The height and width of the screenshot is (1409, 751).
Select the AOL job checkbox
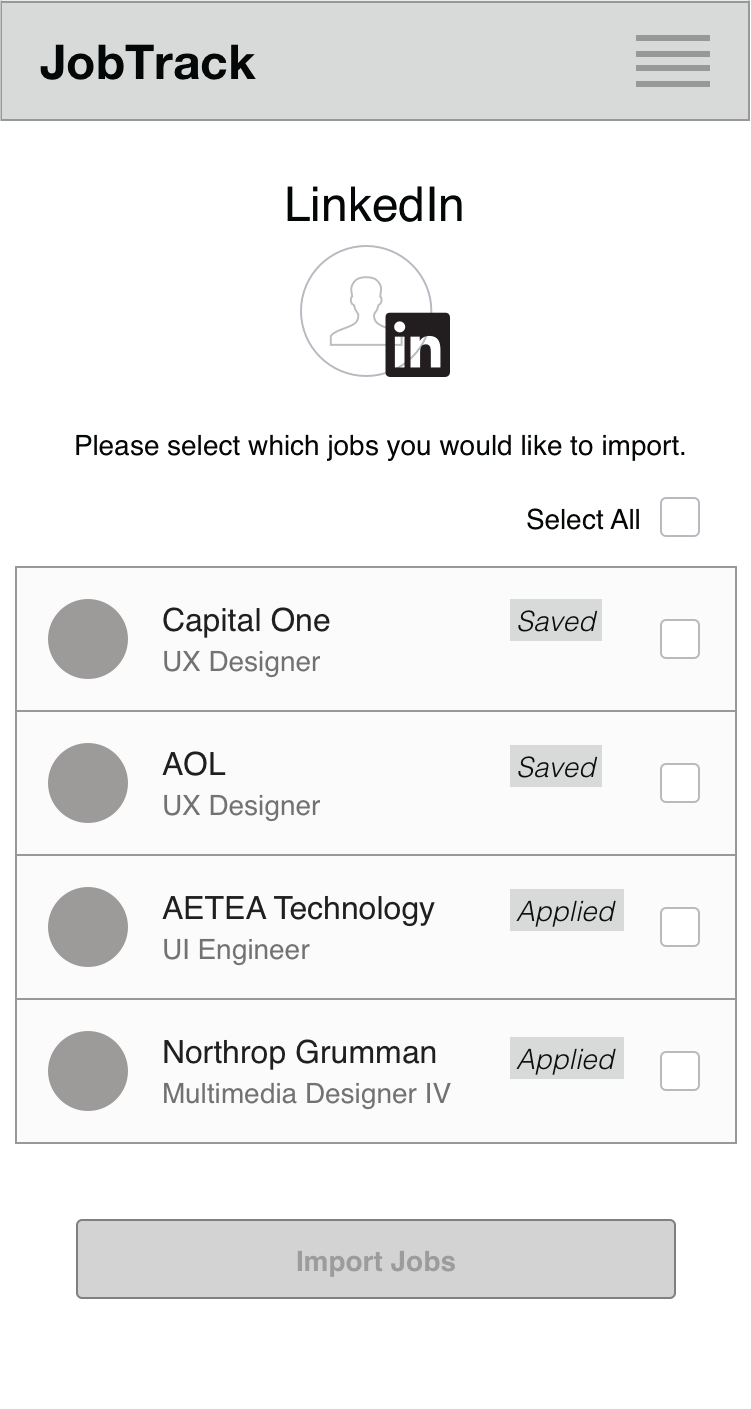[x=680, y=783]
